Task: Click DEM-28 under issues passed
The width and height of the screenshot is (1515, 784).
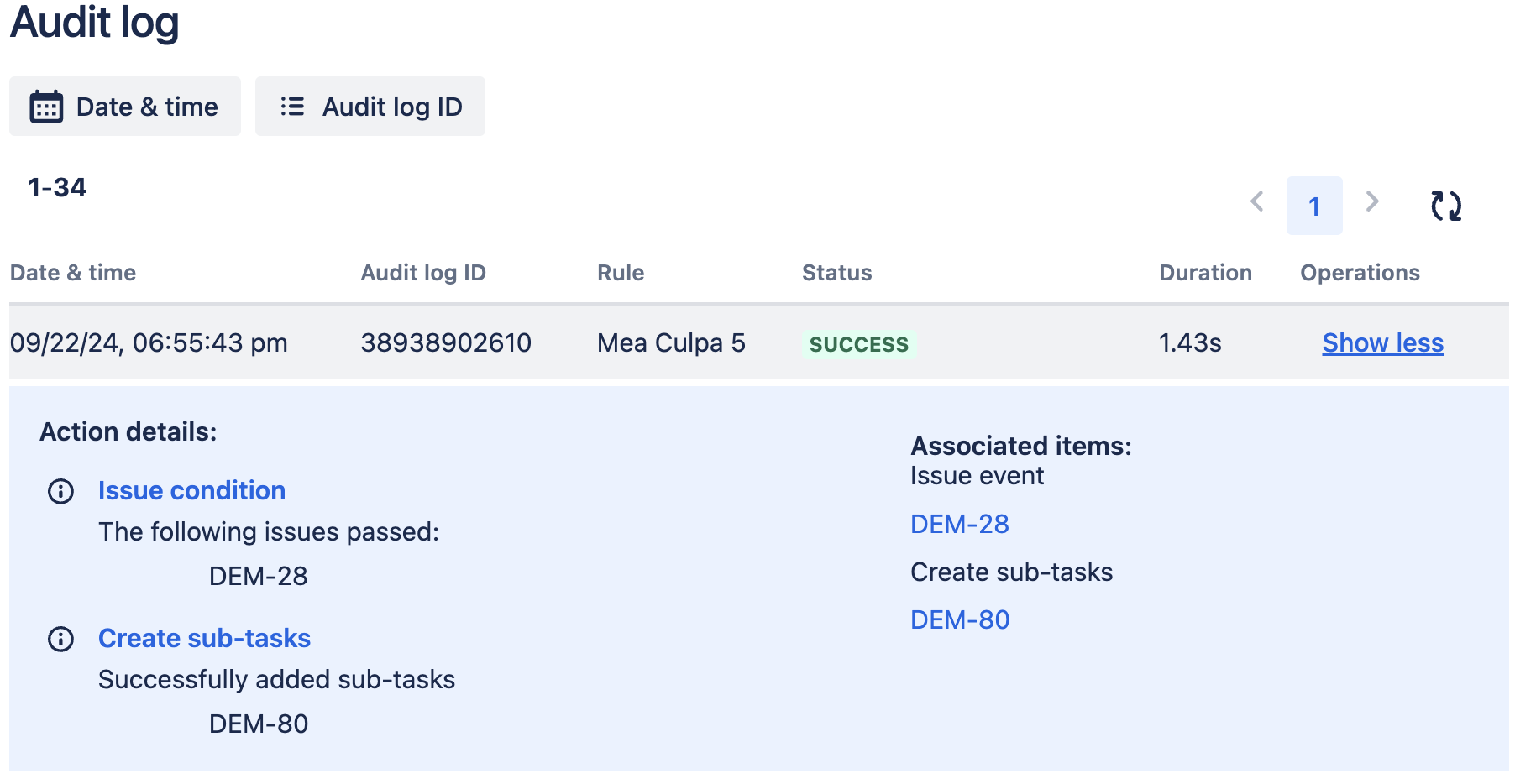Action: (258, 576)
